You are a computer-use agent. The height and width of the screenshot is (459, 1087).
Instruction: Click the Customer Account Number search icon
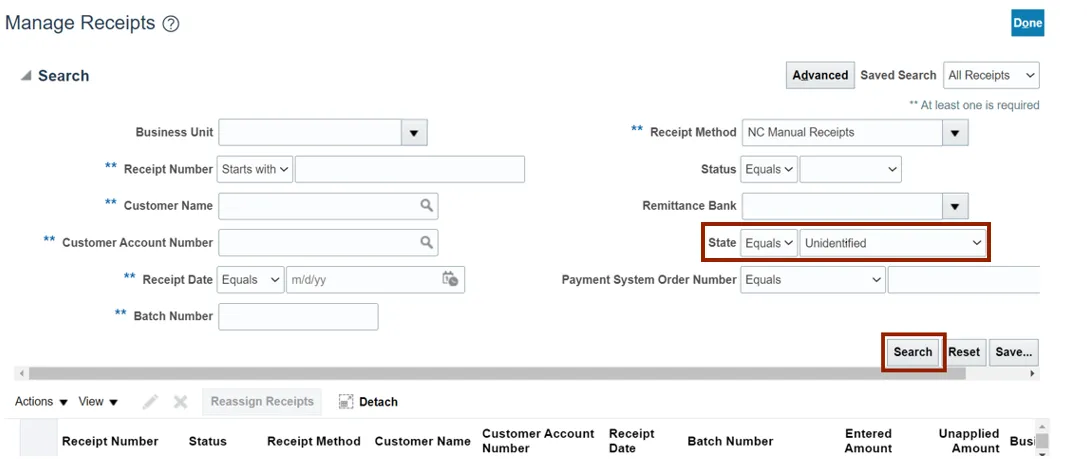(427, 242)
